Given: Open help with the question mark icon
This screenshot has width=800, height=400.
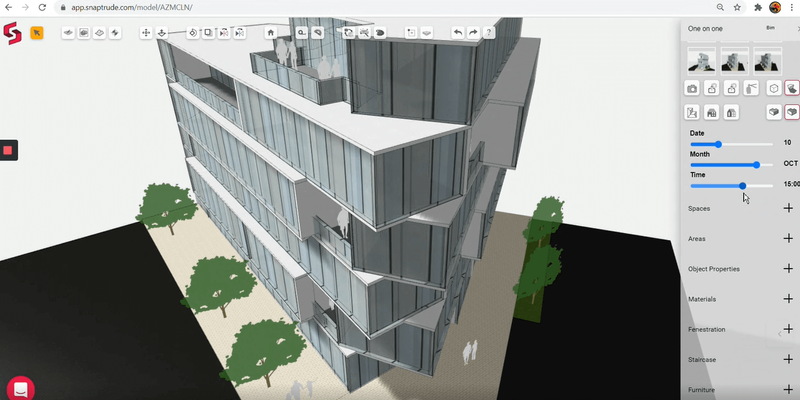Looking at the screenshot, I should (x=488, y=32).
